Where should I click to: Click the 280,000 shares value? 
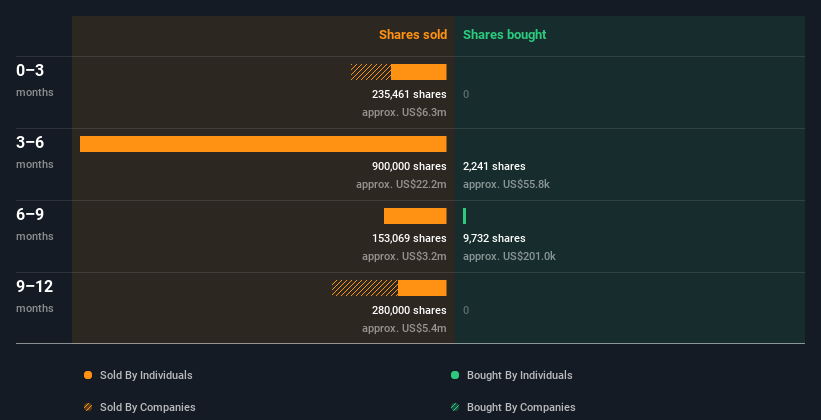409,311
